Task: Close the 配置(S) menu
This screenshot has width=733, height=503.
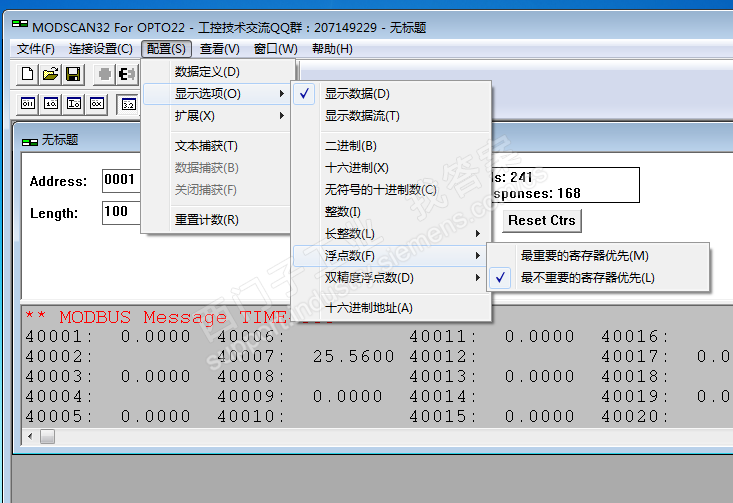Action: [166, 49]
